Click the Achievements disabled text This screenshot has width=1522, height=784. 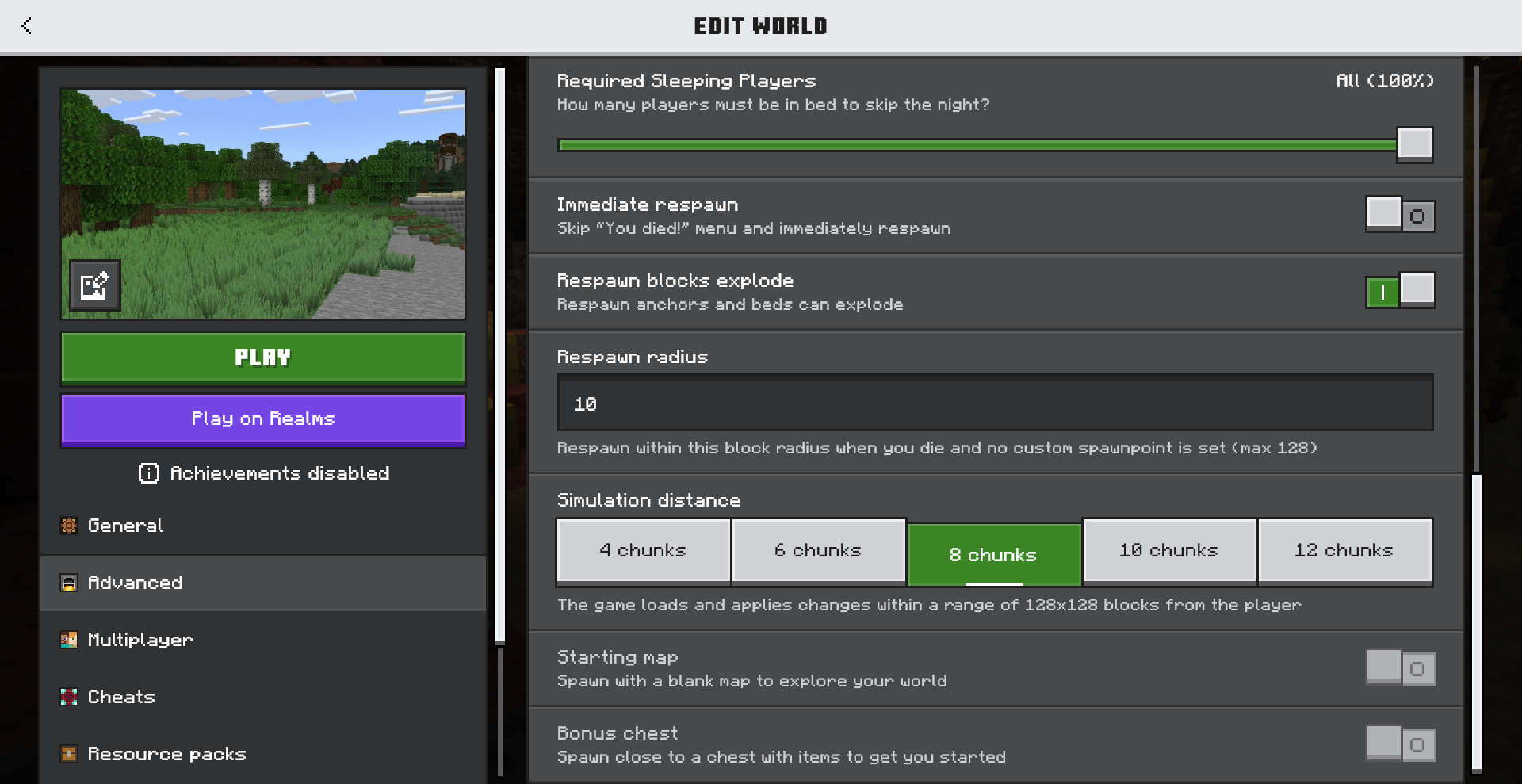(x=280, y=473)
